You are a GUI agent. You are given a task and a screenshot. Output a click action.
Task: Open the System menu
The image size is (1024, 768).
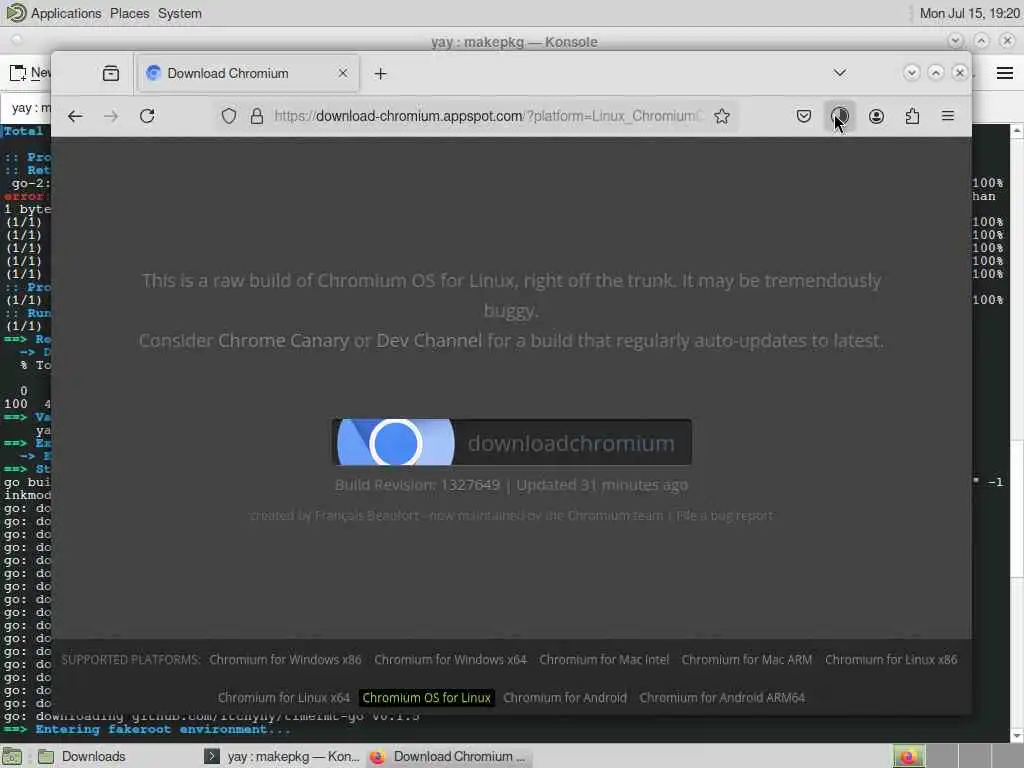tap(180, 13)
